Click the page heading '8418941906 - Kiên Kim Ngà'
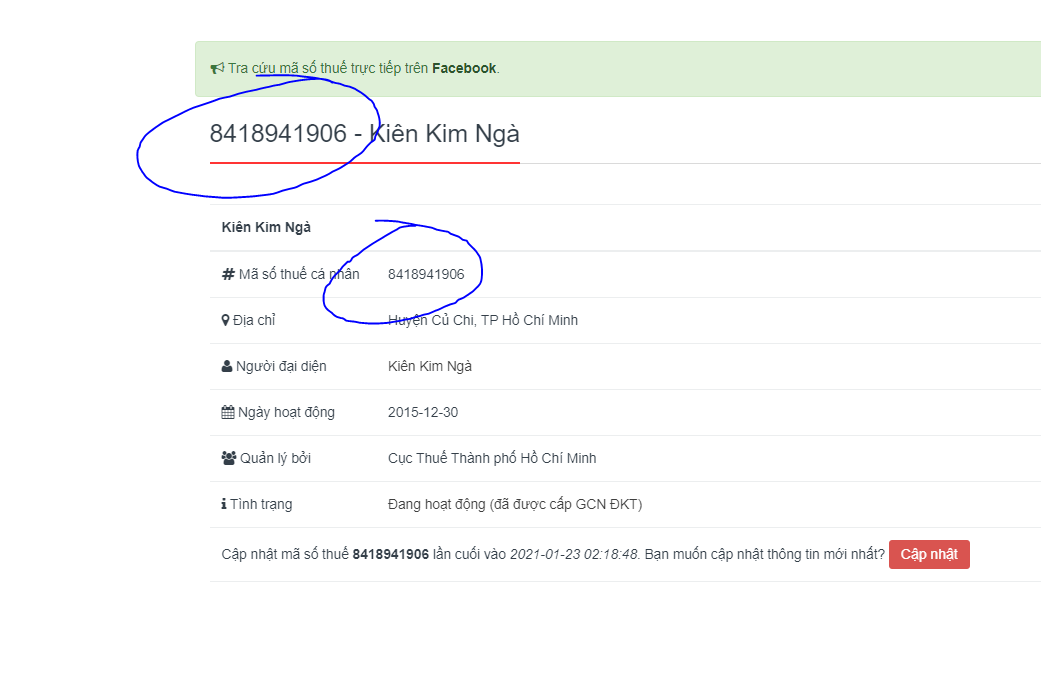Screen dimensions: 1041x686 click(x=364, y=134)
